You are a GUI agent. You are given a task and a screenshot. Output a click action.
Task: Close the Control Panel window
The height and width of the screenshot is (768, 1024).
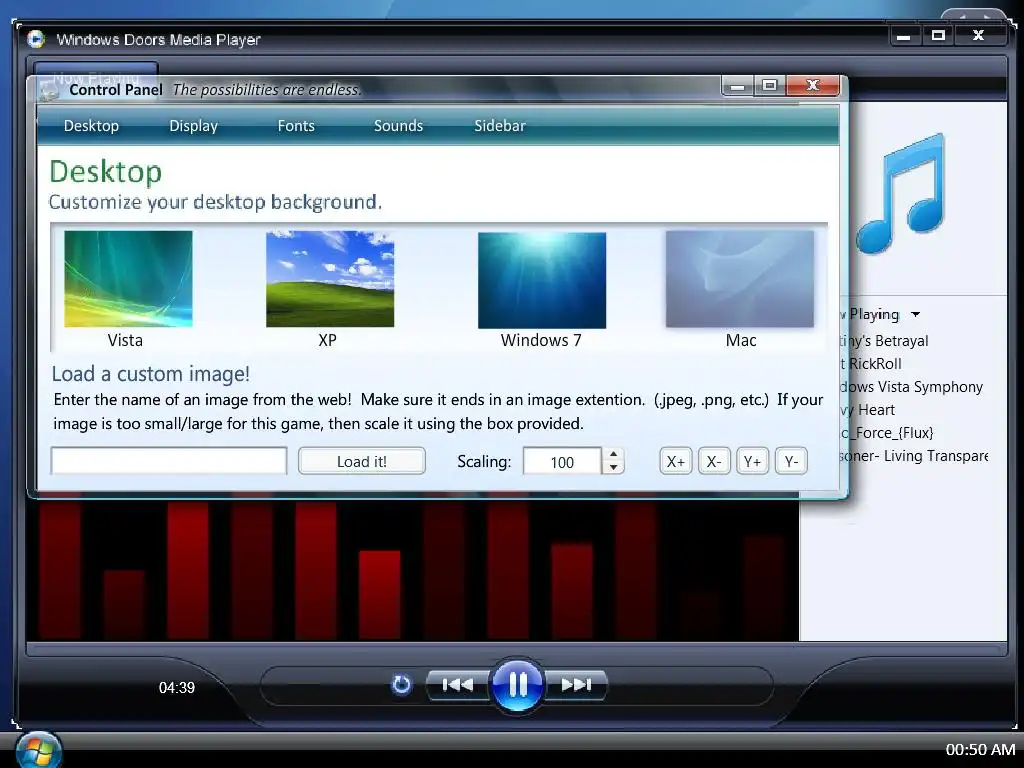[x=813, y=86]
